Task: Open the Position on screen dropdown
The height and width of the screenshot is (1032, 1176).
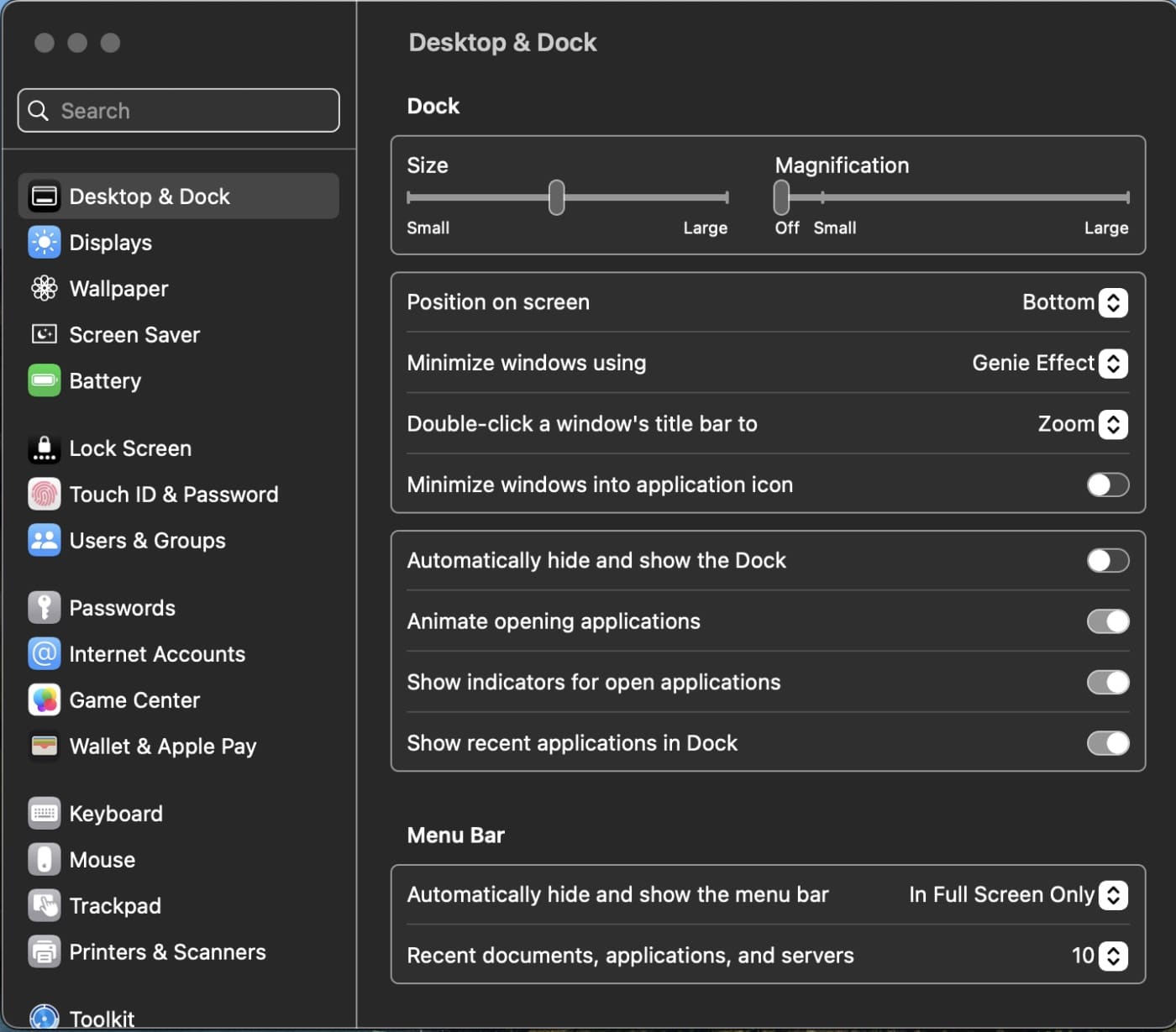Action: (1112, 302)
